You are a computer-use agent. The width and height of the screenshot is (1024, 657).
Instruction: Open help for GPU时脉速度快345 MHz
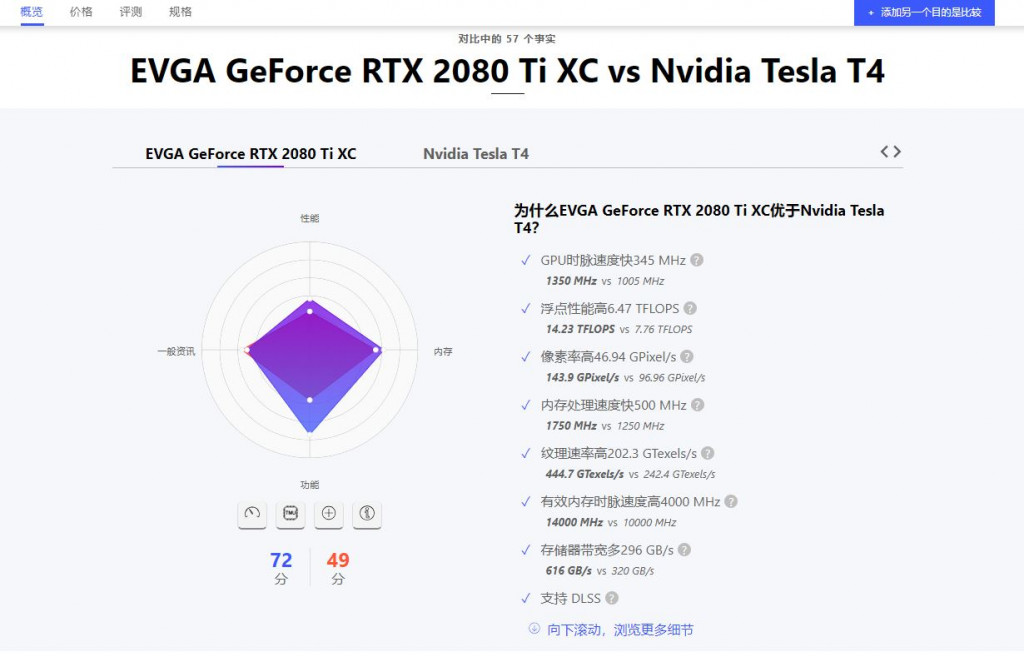pyautogui.click(x=697, y=260)
